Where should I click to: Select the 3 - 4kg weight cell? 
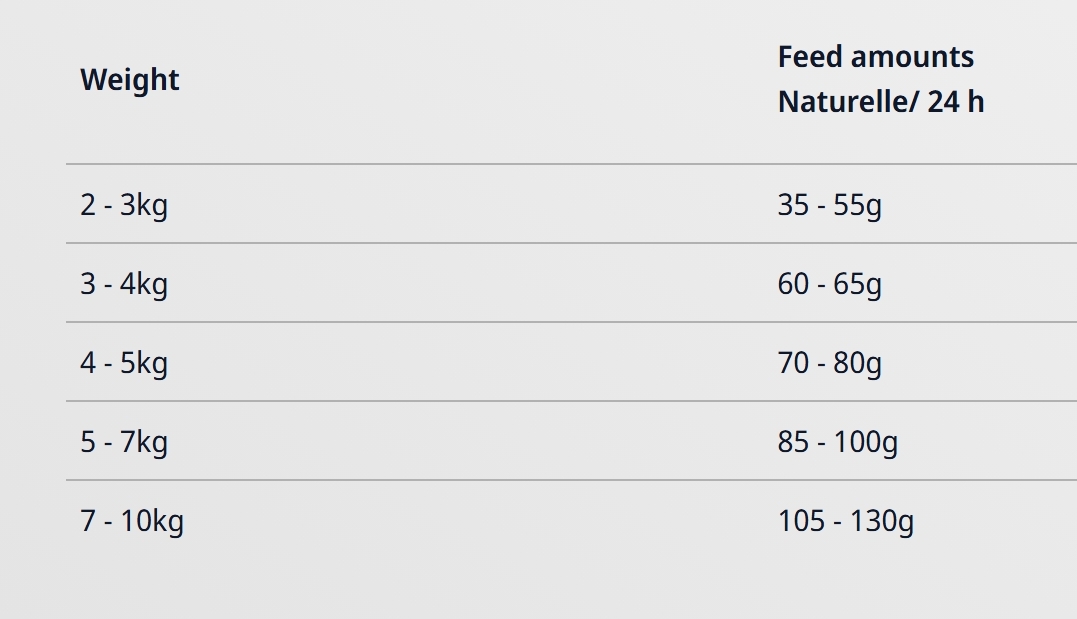[x=124, y=284]
